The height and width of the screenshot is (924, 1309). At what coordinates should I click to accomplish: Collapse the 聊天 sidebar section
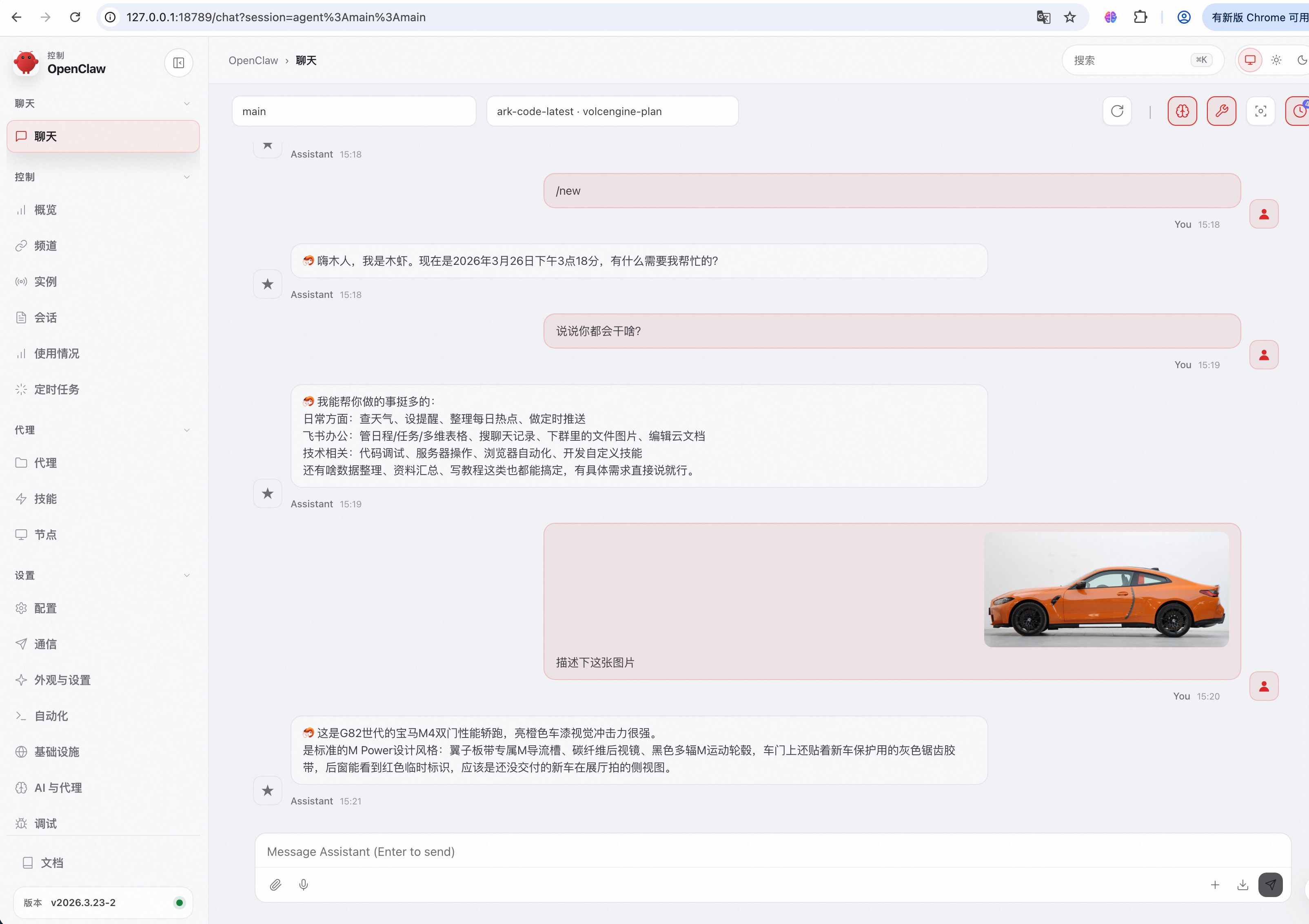pyautogui.click(x=102, y=104)
